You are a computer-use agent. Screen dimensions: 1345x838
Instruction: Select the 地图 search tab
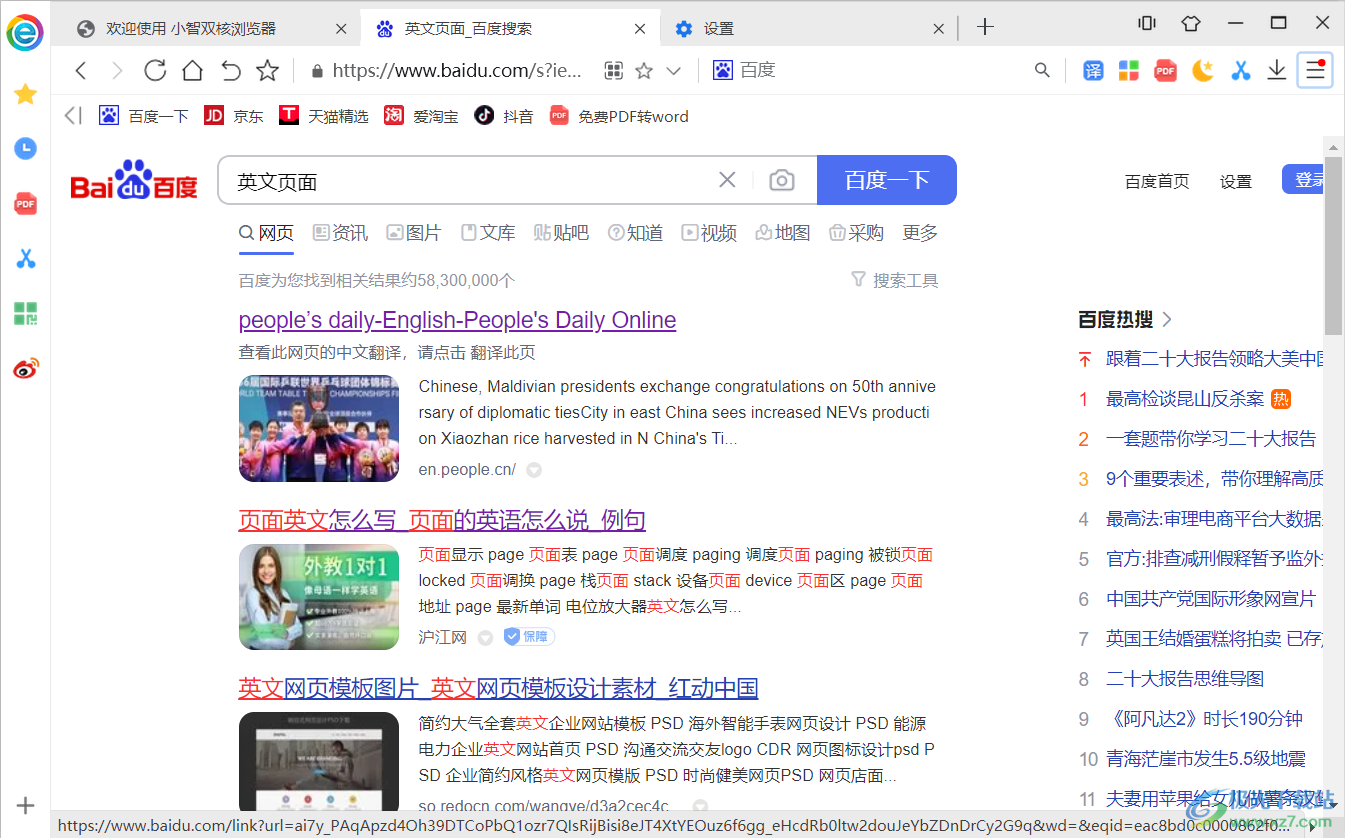pos(783,233)
